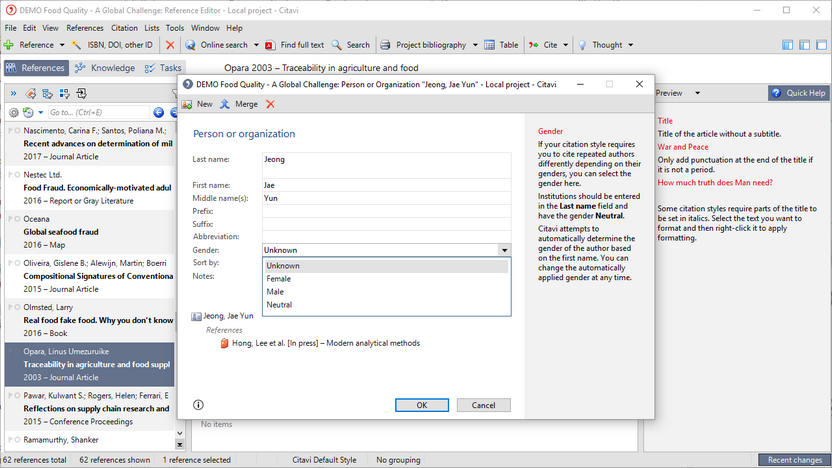
Task: Click the Last name field containing Jeong
Action: coord(386,165)
